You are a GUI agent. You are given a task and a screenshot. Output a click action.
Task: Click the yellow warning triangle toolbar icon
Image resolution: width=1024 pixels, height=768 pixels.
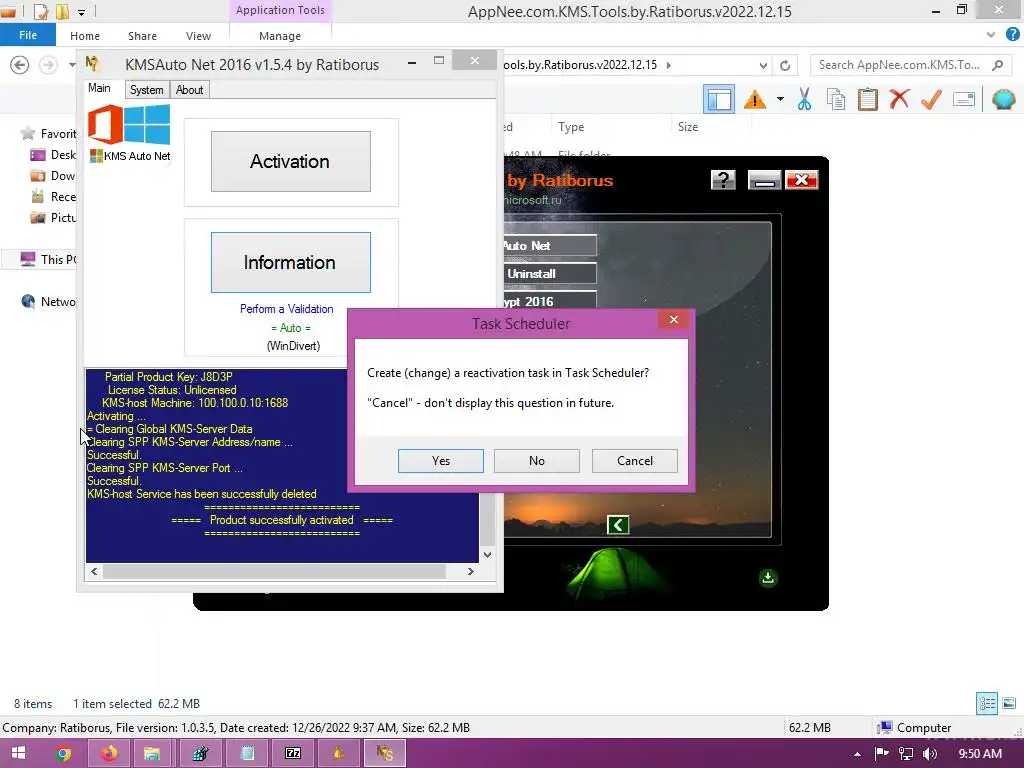[x=755, y=99]
